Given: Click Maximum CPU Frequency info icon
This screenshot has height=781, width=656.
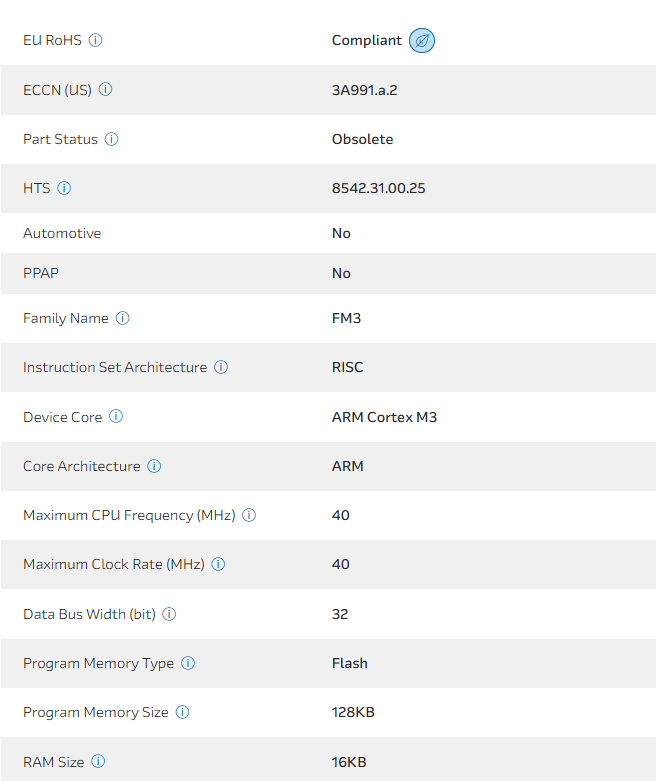Looking at the screenshot, I should tap(249, 515).
